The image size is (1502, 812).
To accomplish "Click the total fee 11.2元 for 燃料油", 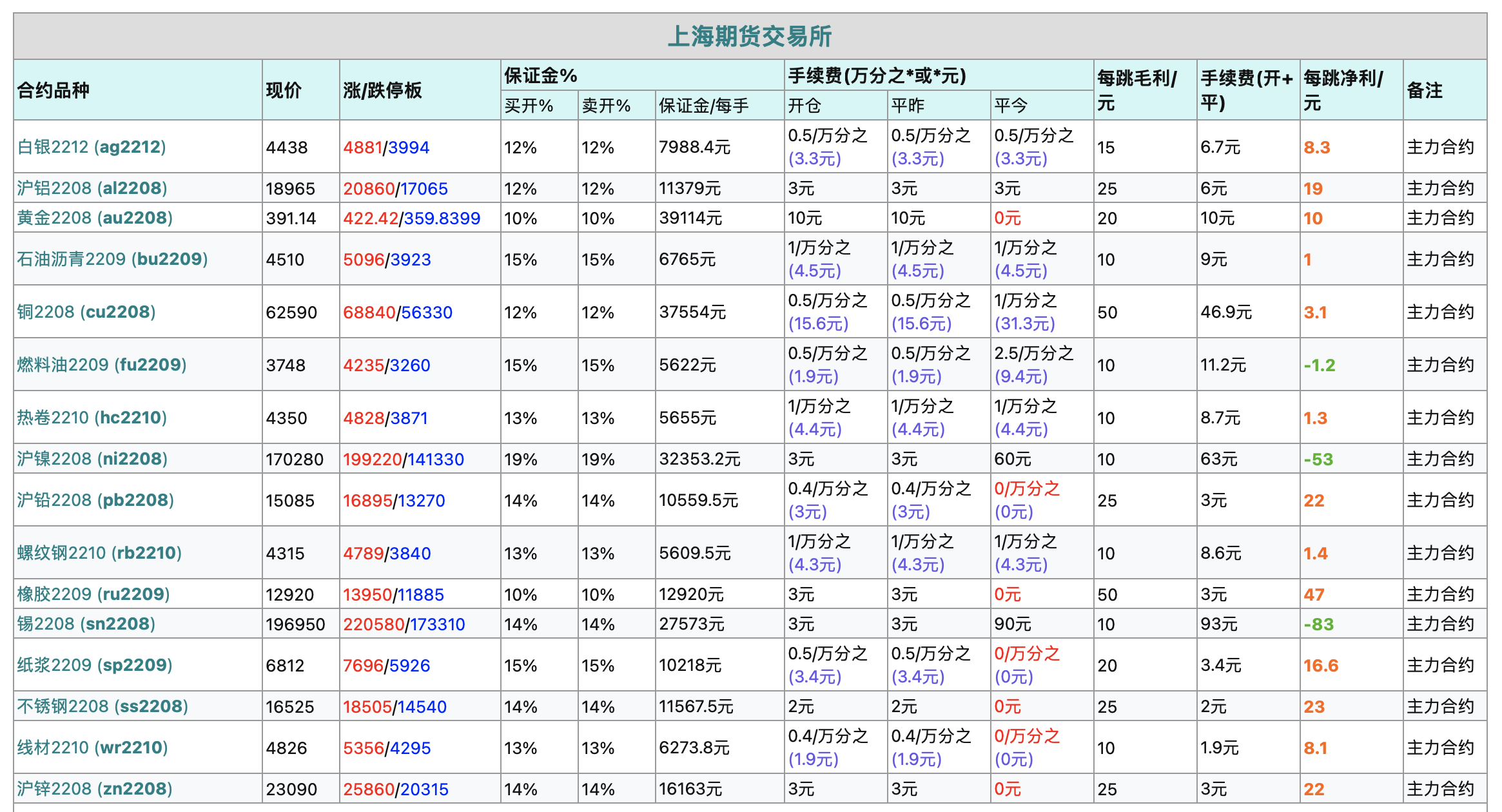I will (x=1223, y=365).
